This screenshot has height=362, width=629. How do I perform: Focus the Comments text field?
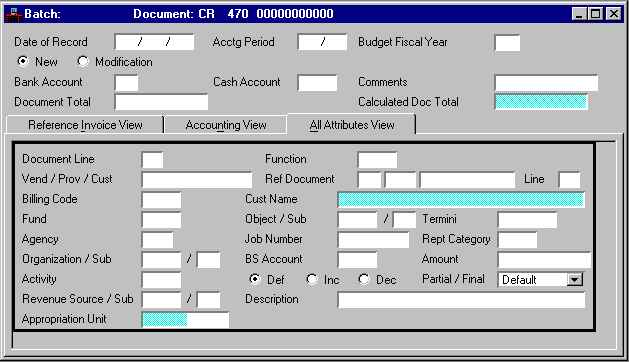[546, 83]
